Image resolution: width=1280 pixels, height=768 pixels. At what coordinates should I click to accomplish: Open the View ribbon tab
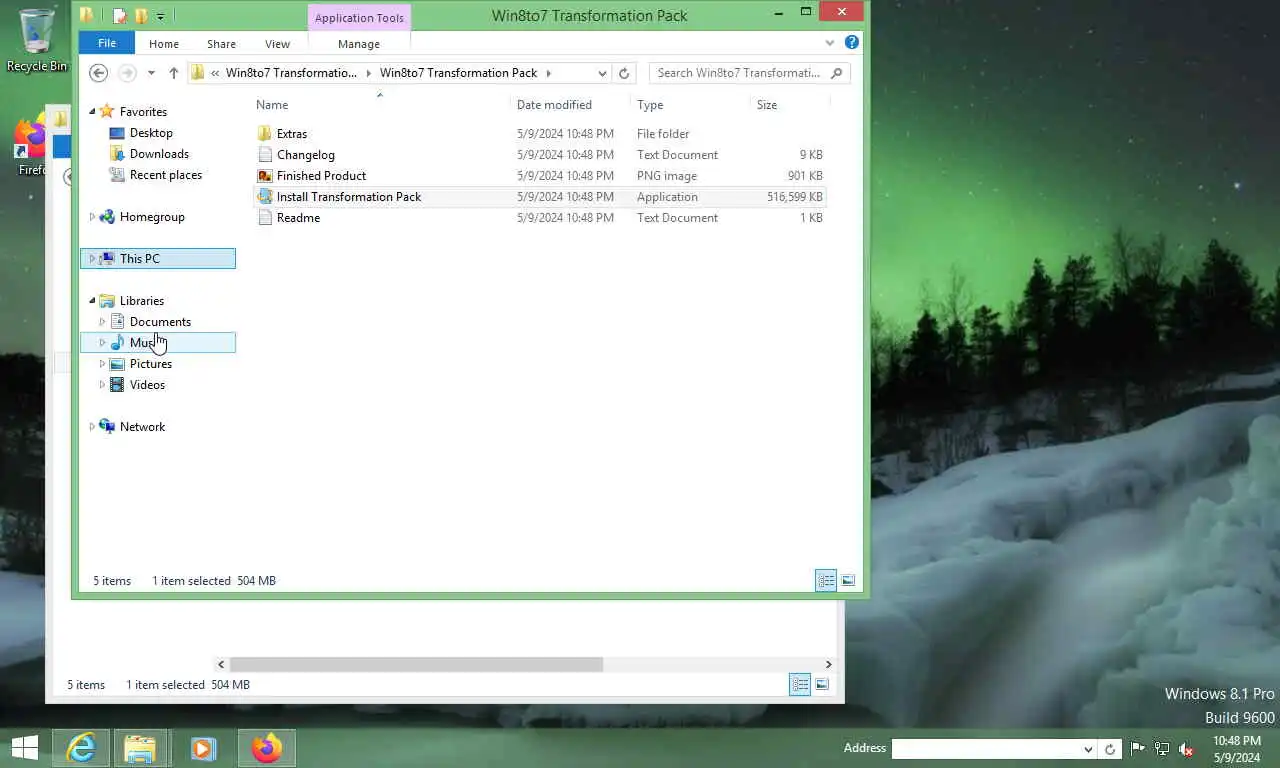[x=277, y=44]
